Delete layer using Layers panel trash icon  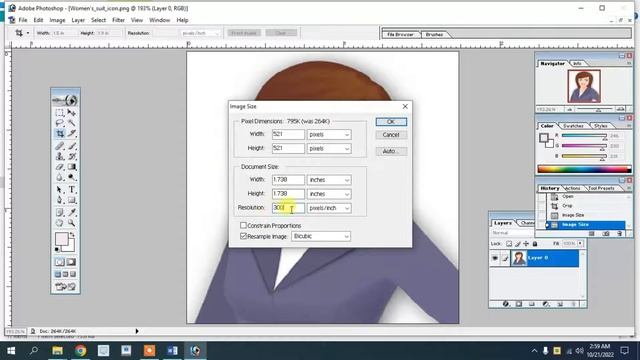(x=573, y=304)
